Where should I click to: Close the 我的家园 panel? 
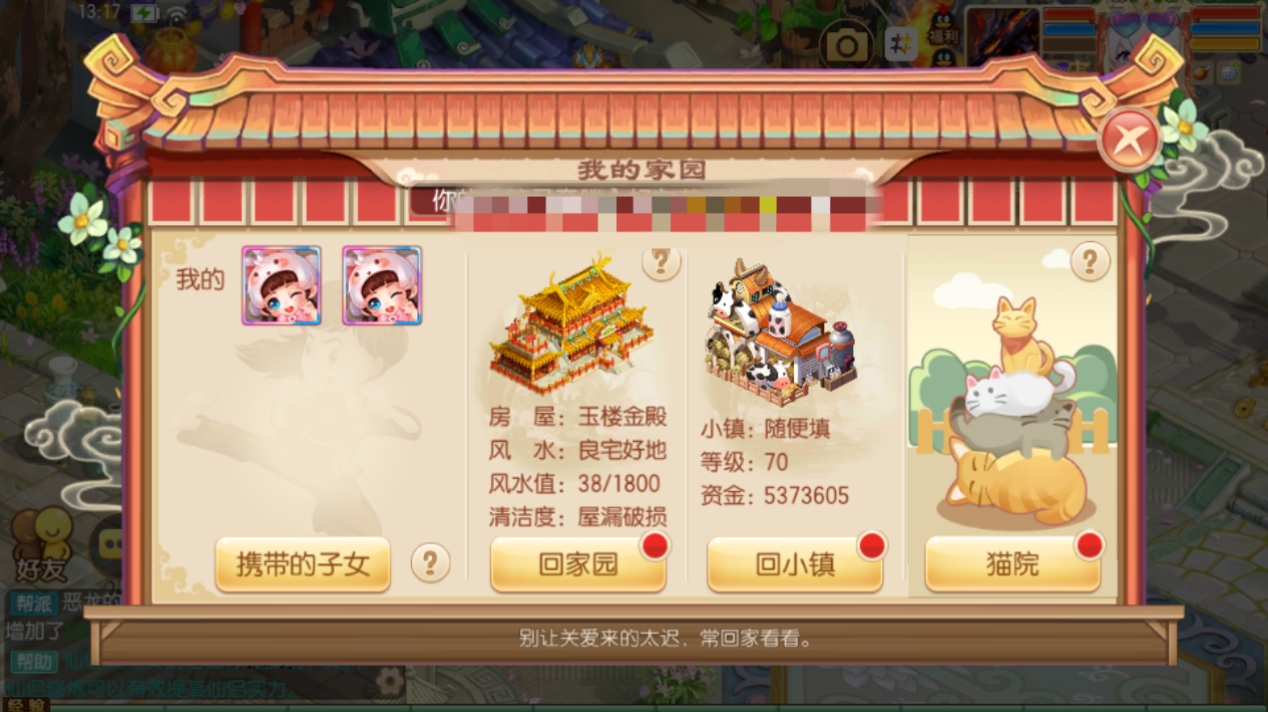pyautogui.click(x=1129, y=140)
